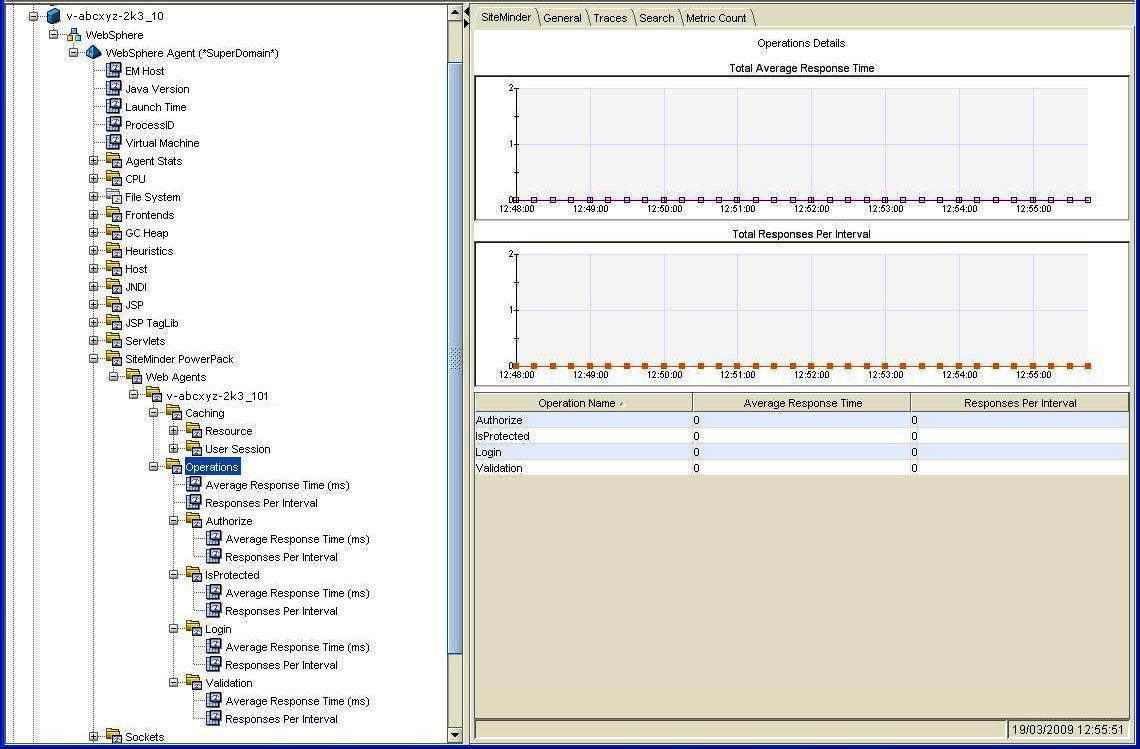The height and width of the screenshot is (749, 1140).
Task: Expand the Agent Stats node
Action: 94,161
